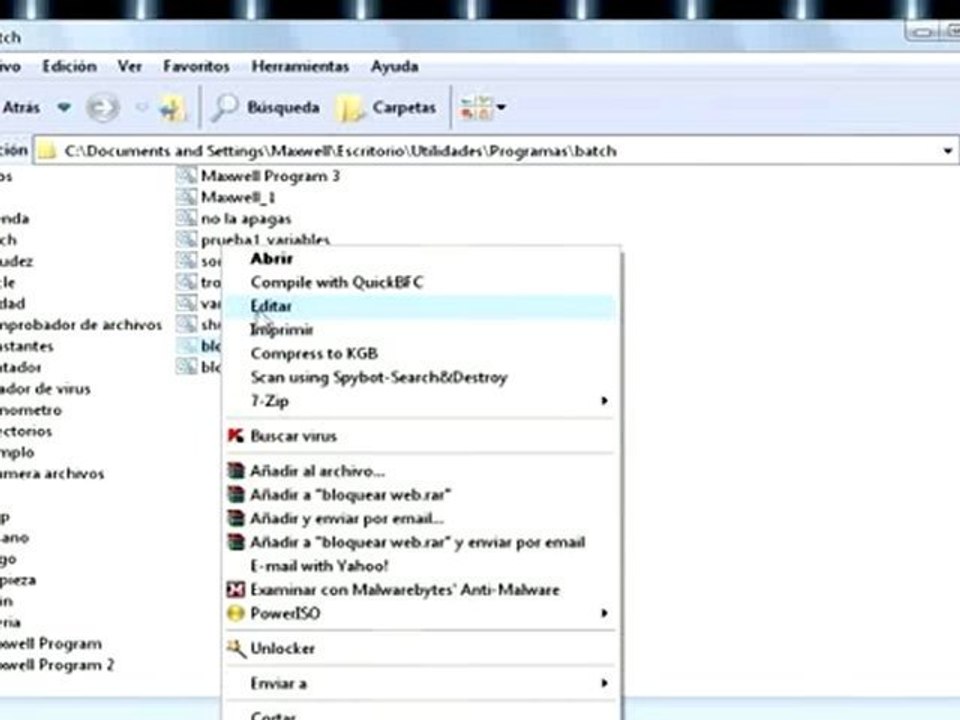Viewport: 960px width, 720px height.
Task: Click the address bar path field
Action: [x=496, y=151]
